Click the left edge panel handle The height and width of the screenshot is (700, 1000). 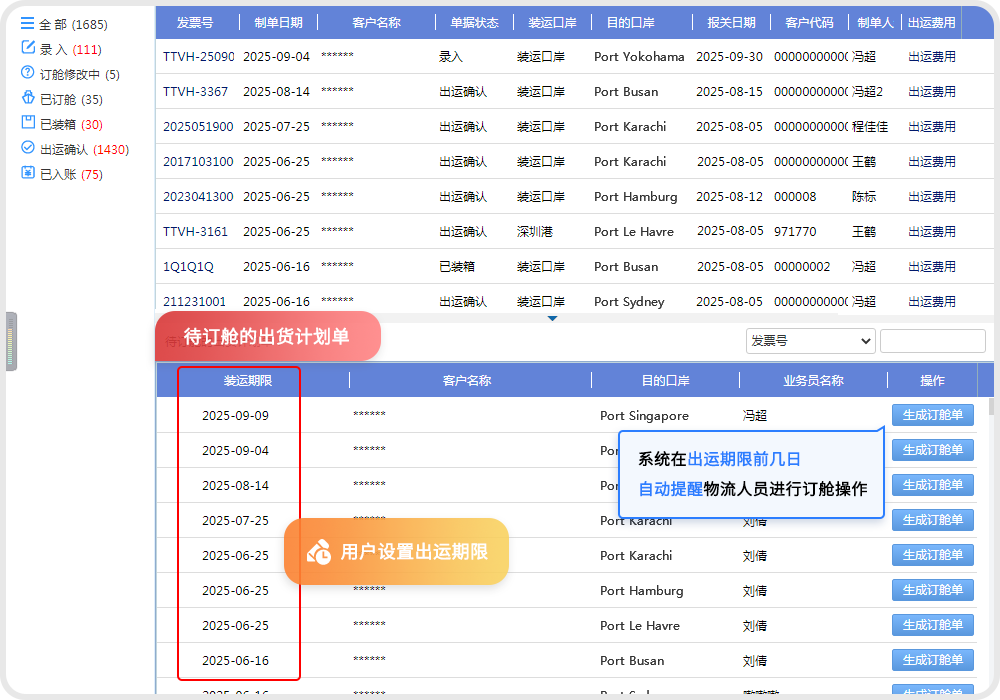11,341
